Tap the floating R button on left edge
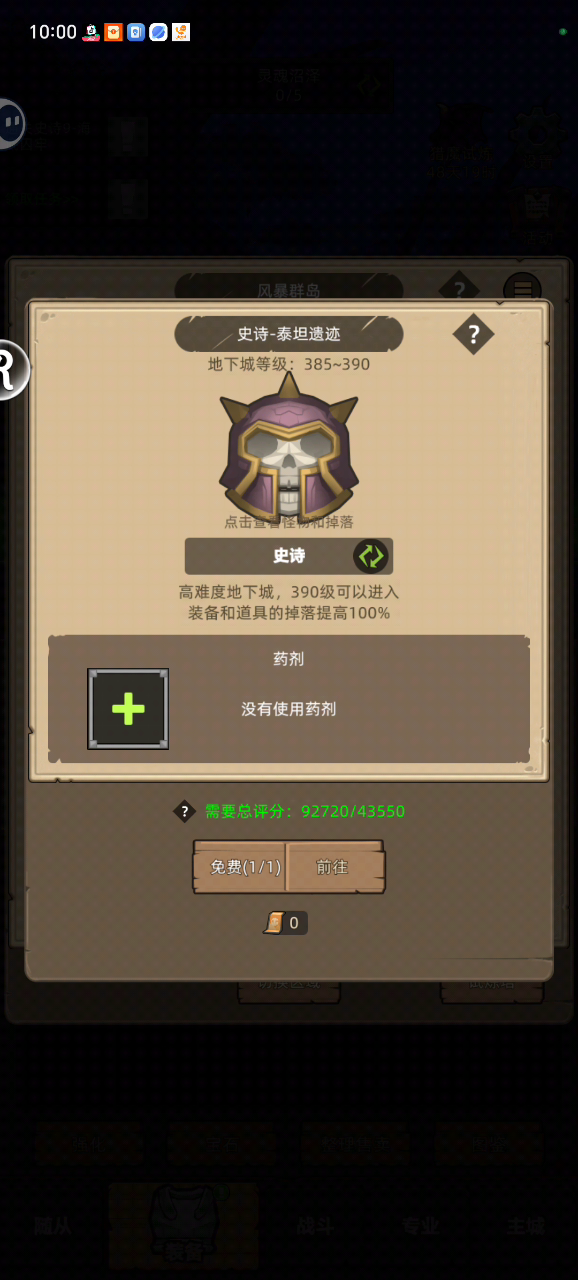The width and height of the screenshot is (578, 1280). coord(10,370)
